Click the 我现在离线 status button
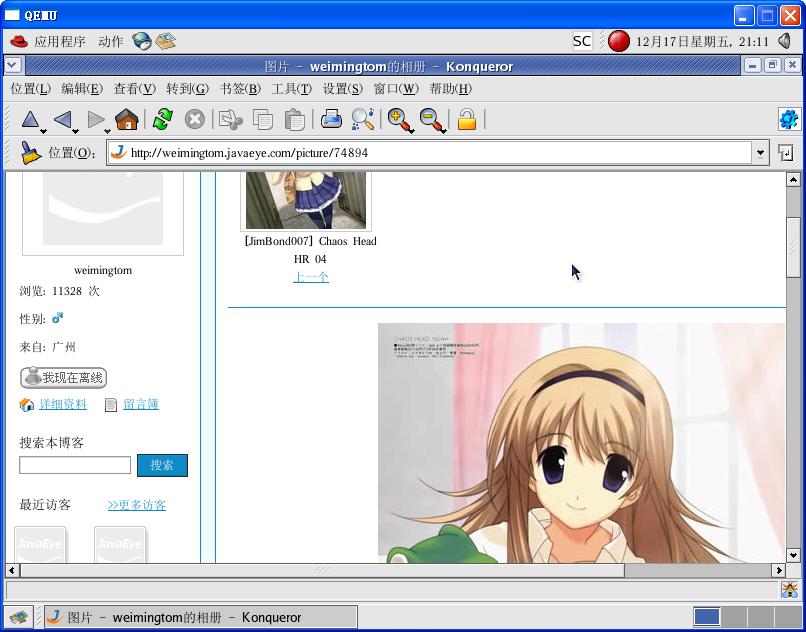 [63, 377]
